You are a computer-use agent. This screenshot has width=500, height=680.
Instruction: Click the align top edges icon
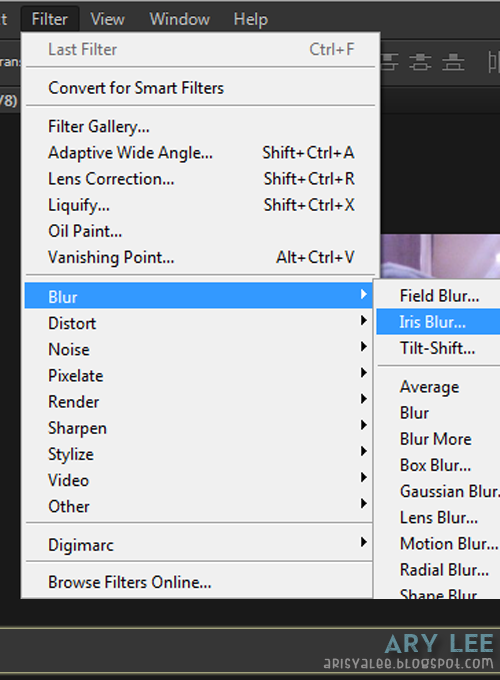(390, 62)
